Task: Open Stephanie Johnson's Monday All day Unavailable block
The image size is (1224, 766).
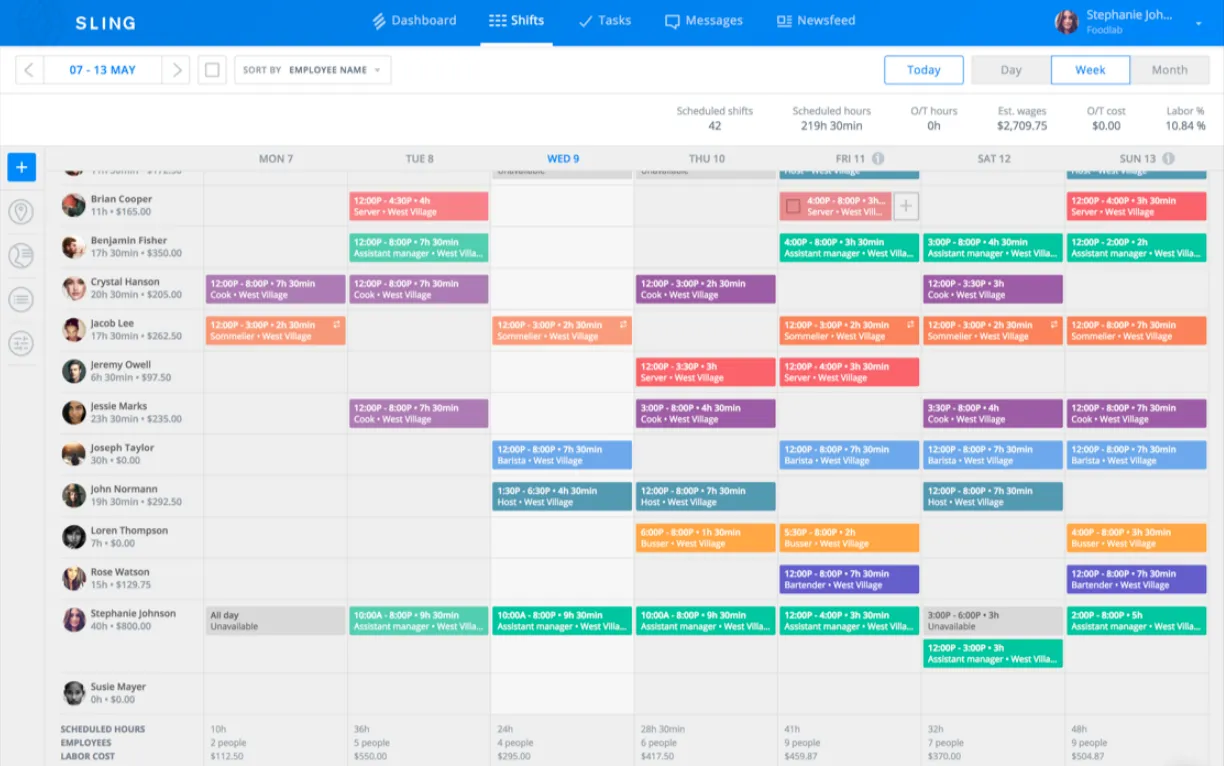Action: tap(276, 621)
